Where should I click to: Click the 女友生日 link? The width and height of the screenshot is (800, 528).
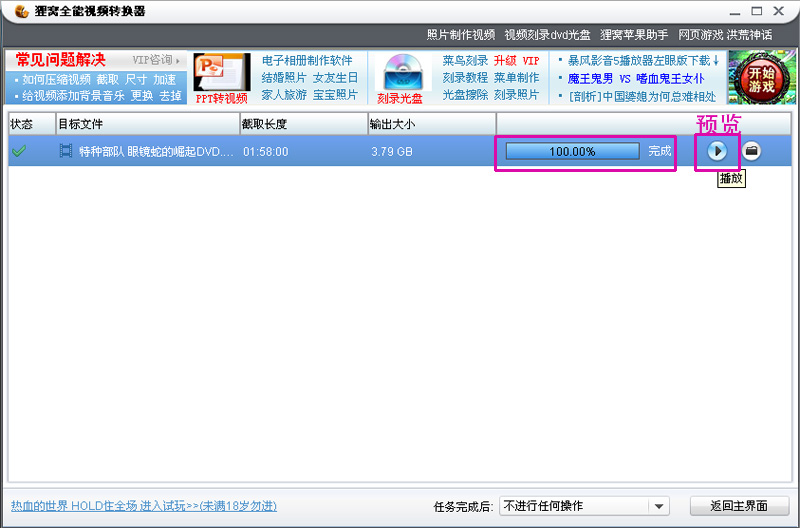(x=335, y=78)
